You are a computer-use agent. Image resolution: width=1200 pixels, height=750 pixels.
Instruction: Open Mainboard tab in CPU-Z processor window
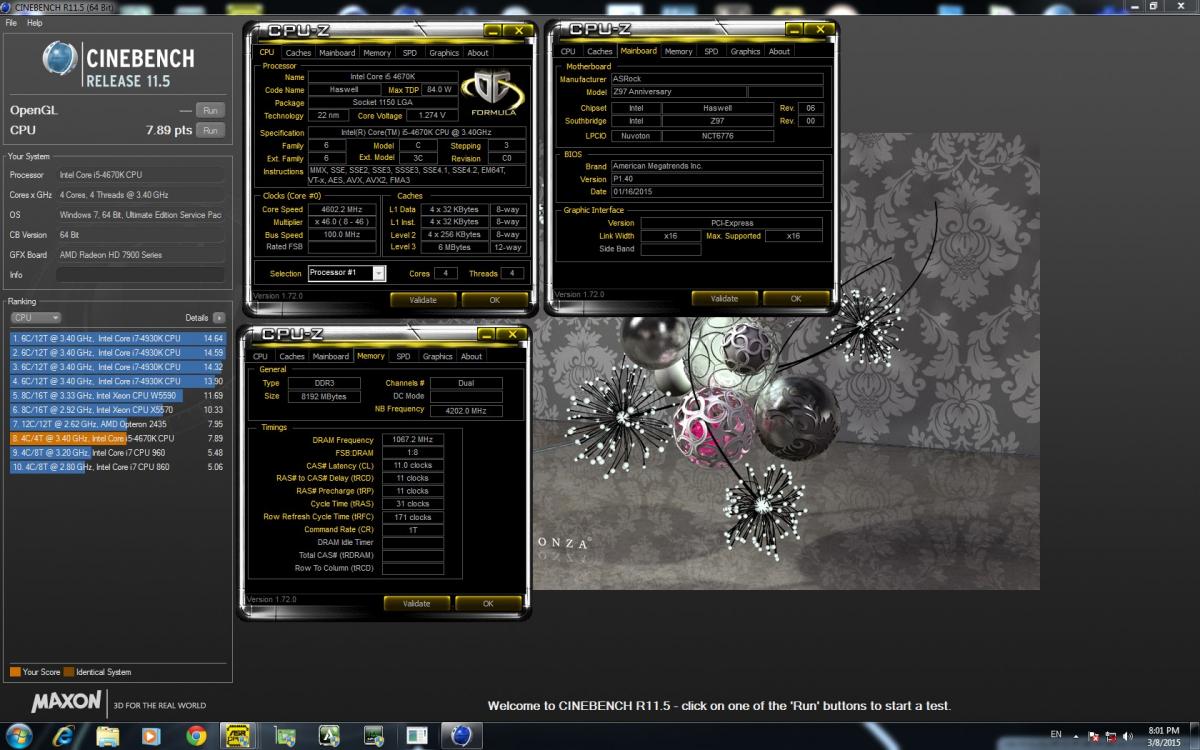point(337,53)
